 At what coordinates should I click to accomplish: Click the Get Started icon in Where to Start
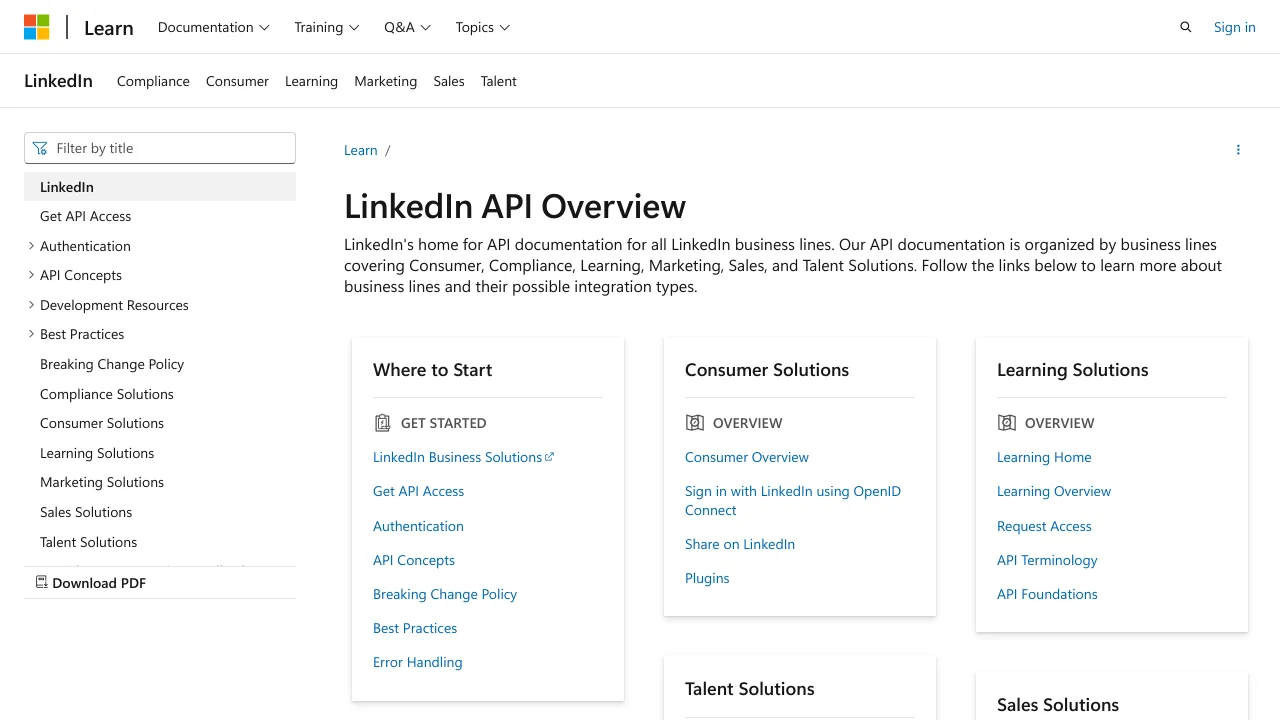point(382,423)
